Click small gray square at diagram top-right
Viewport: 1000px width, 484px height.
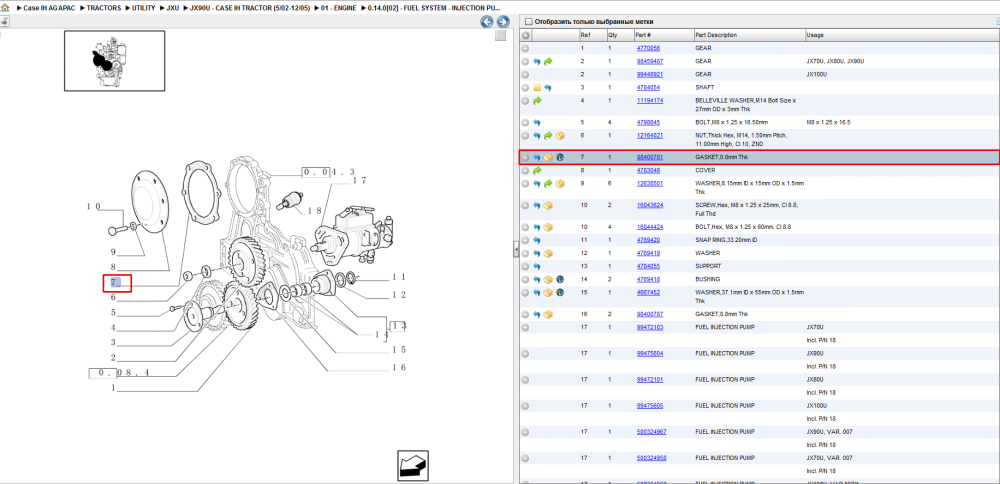501,36
